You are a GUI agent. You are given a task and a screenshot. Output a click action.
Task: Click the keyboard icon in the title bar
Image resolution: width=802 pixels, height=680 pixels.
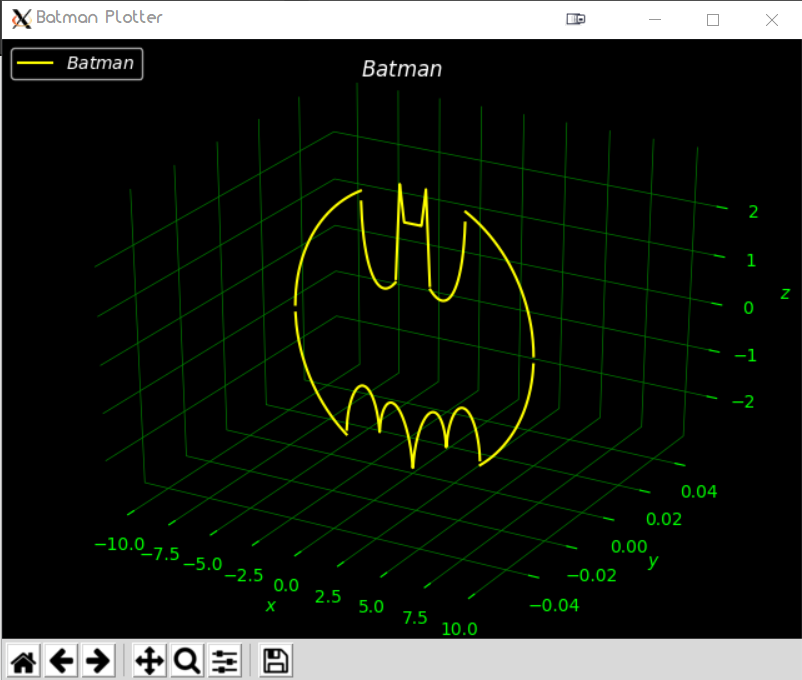(575, 19)
